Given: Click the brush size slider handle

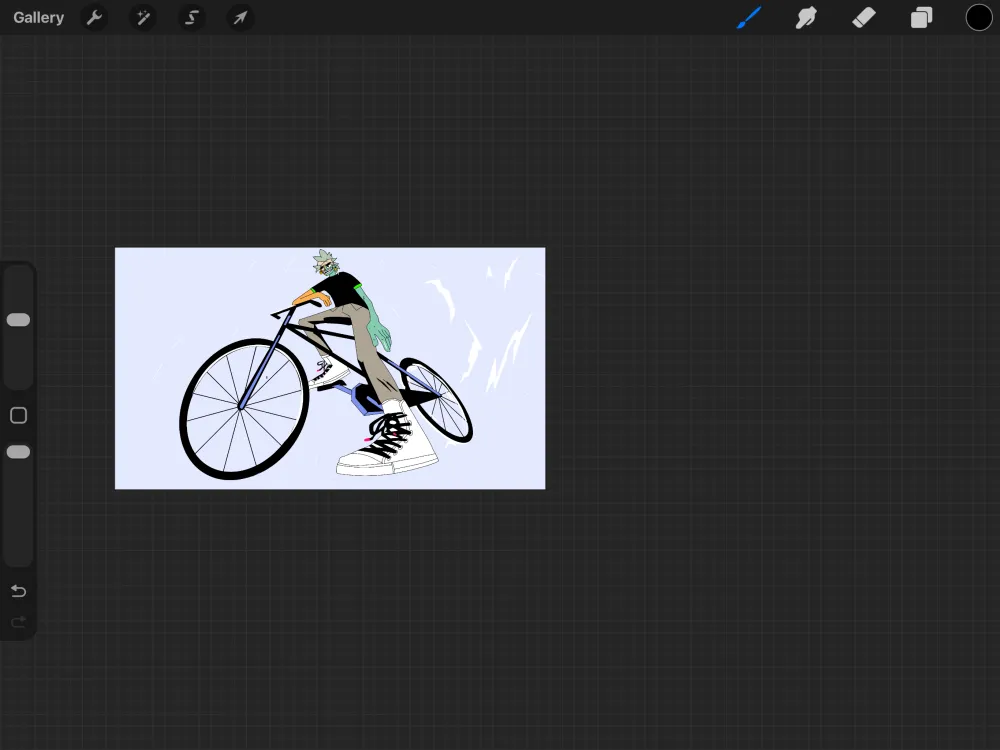Looking at the screenshot, I should point(18,320).
